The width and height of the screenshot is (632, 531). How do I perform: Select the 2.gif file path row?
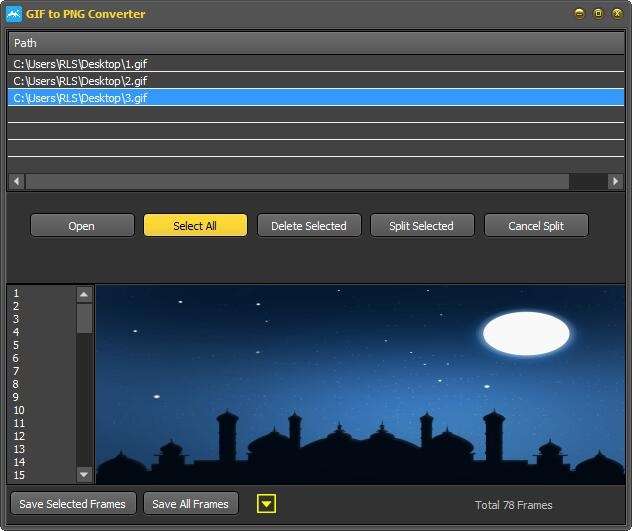coord(316,81)
